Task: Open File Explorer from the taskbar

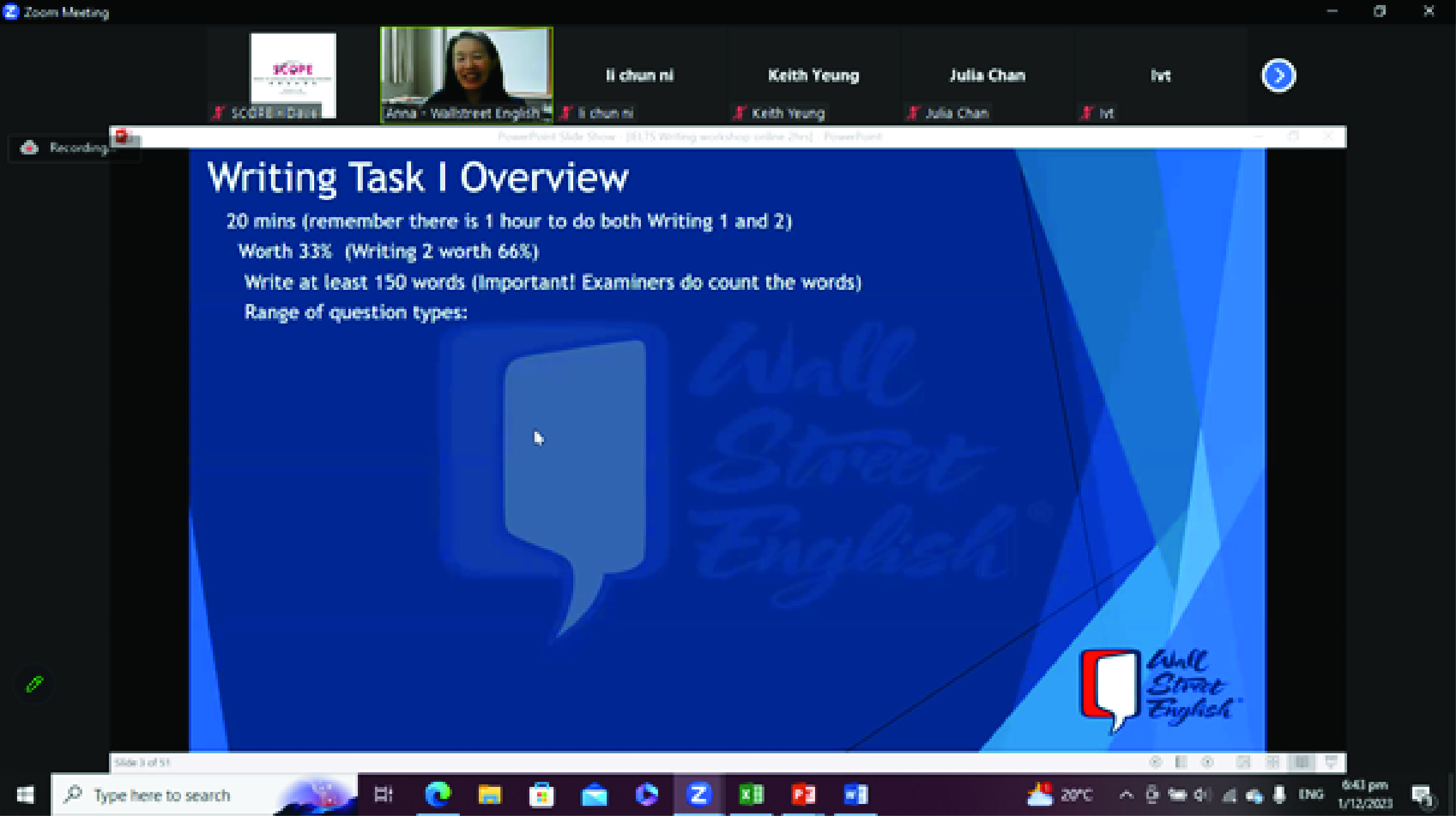Action: (489, 794)
